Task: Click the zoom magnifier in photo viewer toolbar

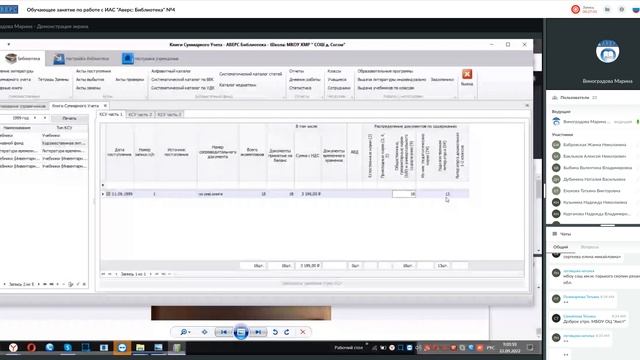Action: point(185,332)
